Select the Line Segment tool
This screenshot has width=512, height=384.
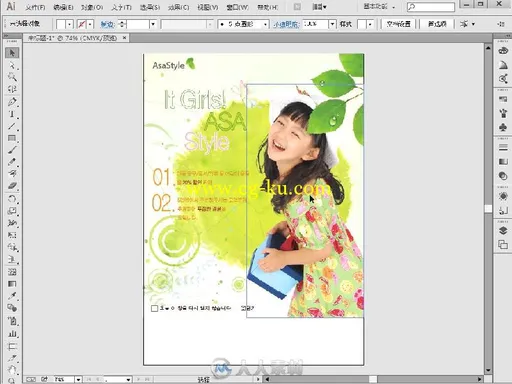(12, 126)
